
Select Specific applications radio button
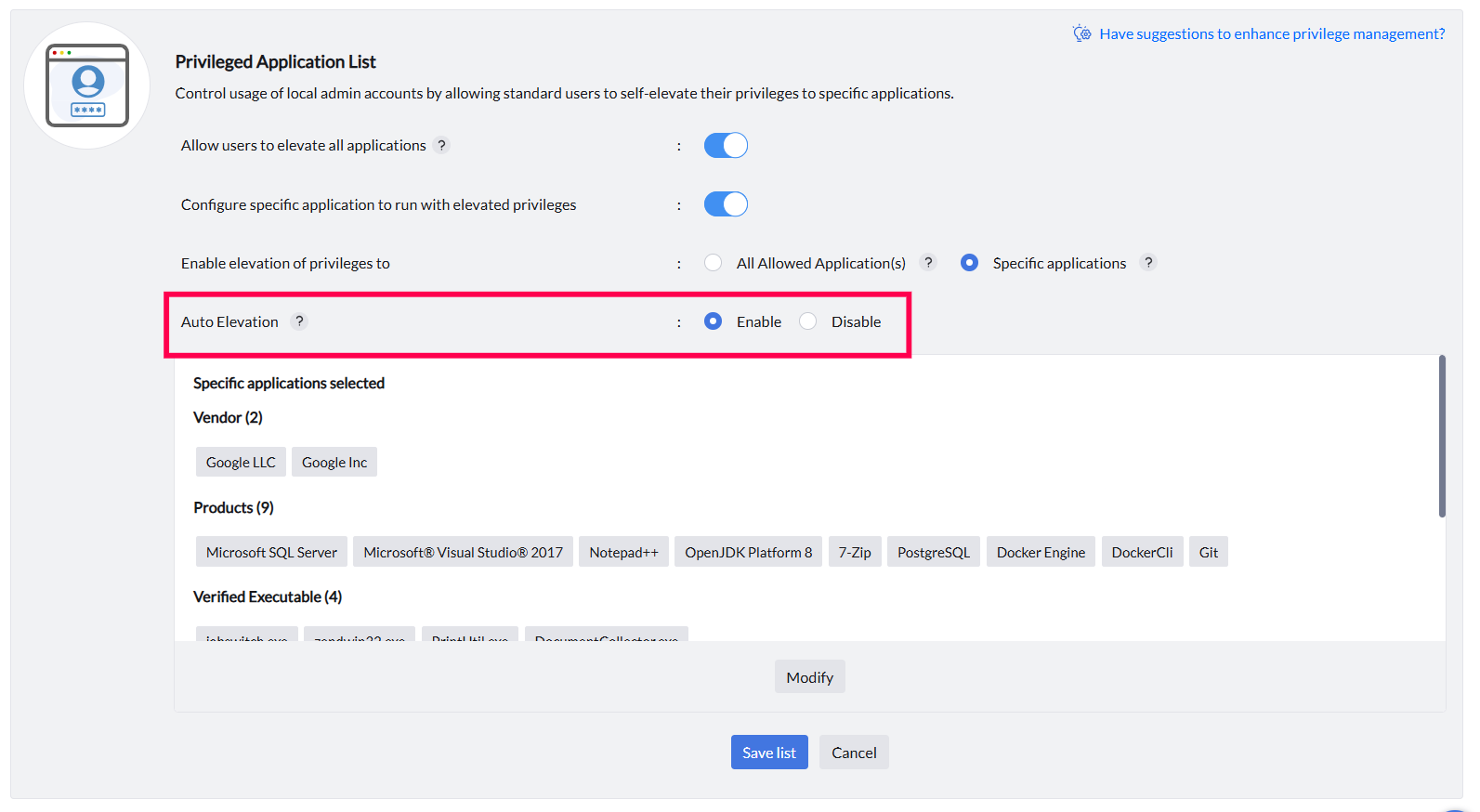[969, 263]
